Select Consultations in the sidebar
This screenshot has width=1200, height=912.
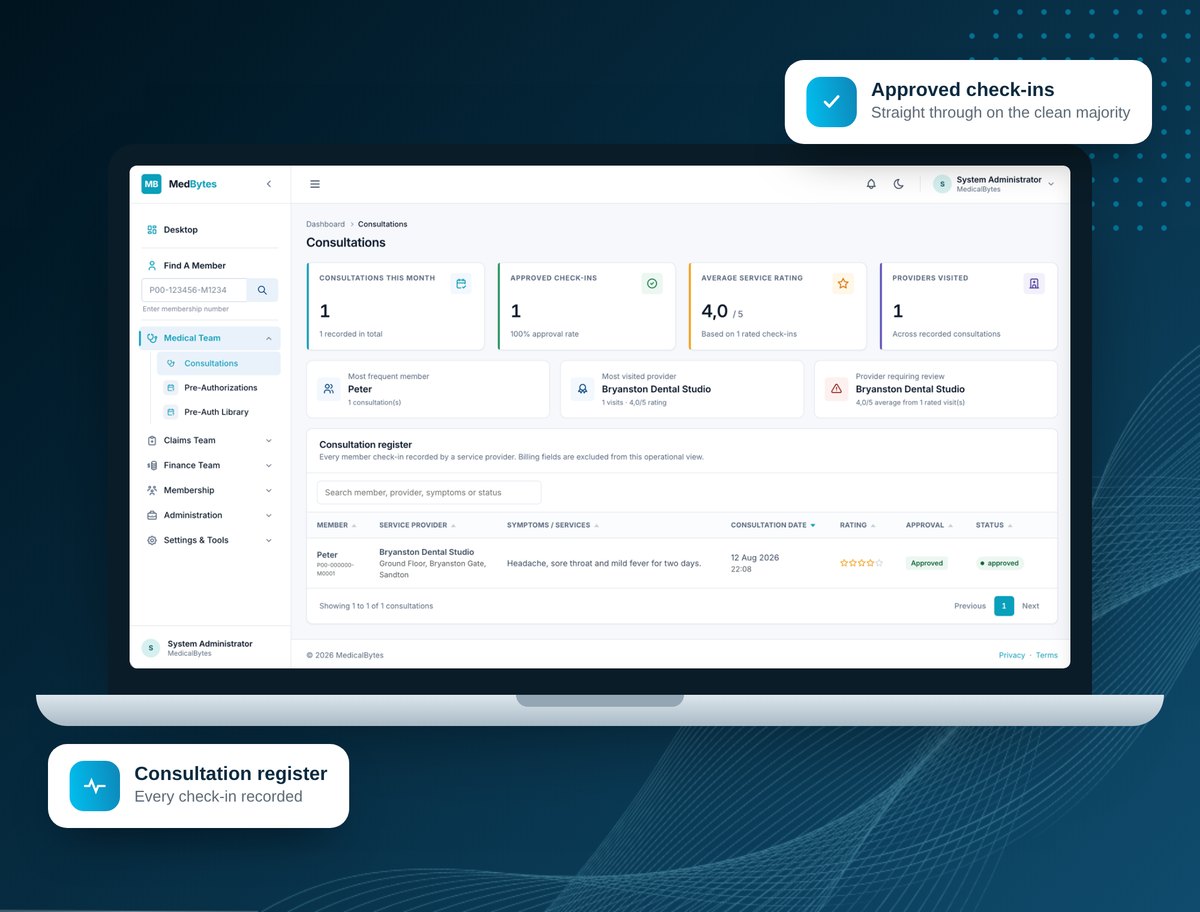pos(219,363)
